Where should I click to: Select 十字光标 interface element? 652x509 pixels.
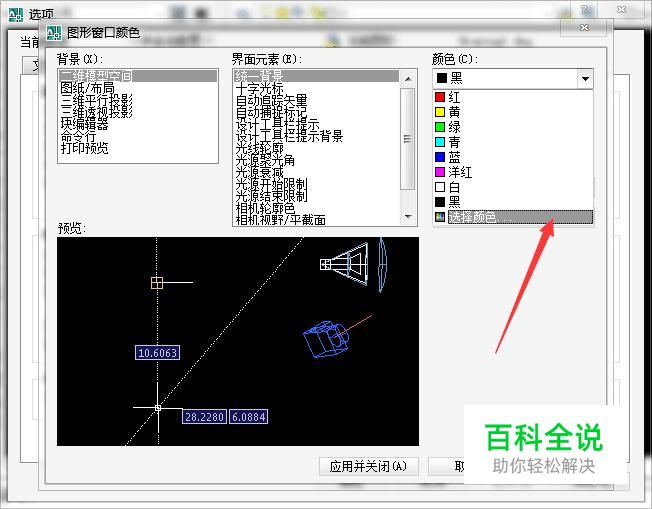point(259,88)
